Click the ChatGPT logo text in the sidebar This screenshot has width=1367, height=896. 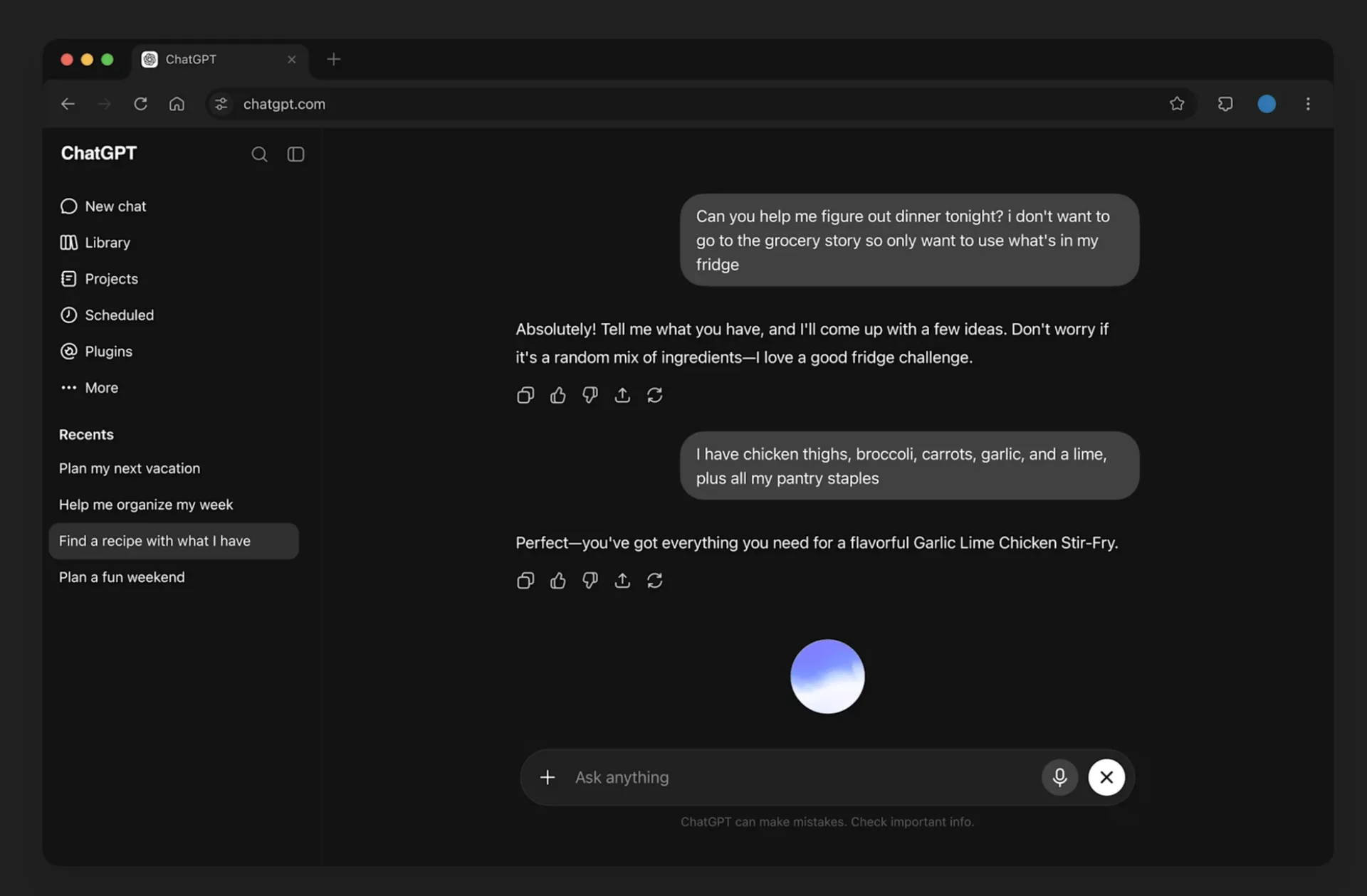point(98,154)
